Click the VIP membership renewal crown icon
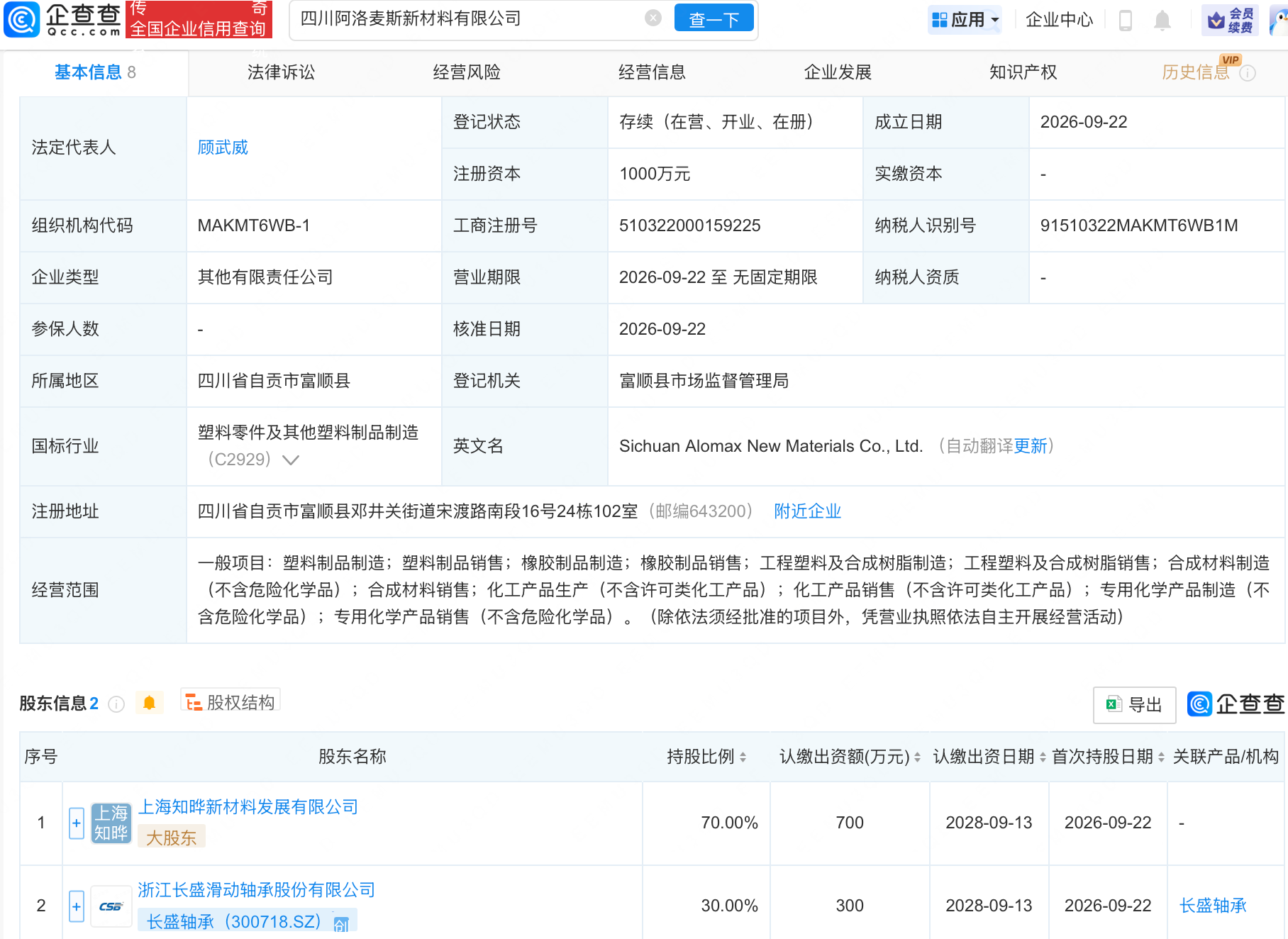The height and width of the screenshot is (939, 1288). click(x=1216, y=21)
